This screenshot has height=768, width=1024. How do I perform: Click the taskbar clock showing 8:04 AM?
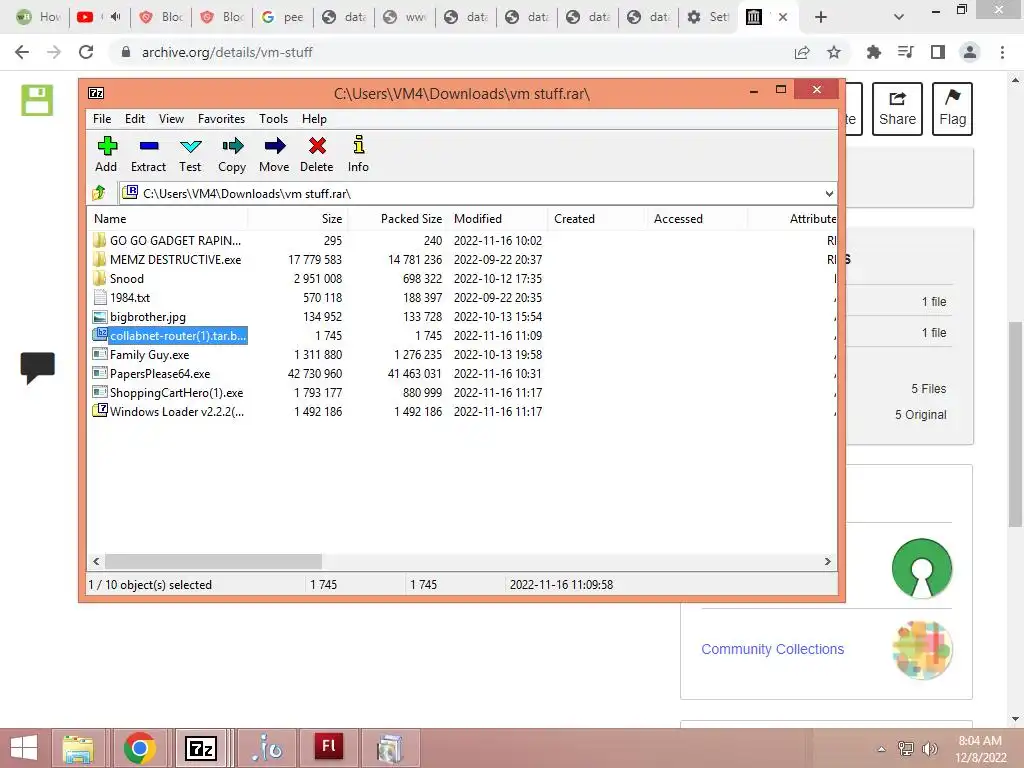tap(980, 749)
